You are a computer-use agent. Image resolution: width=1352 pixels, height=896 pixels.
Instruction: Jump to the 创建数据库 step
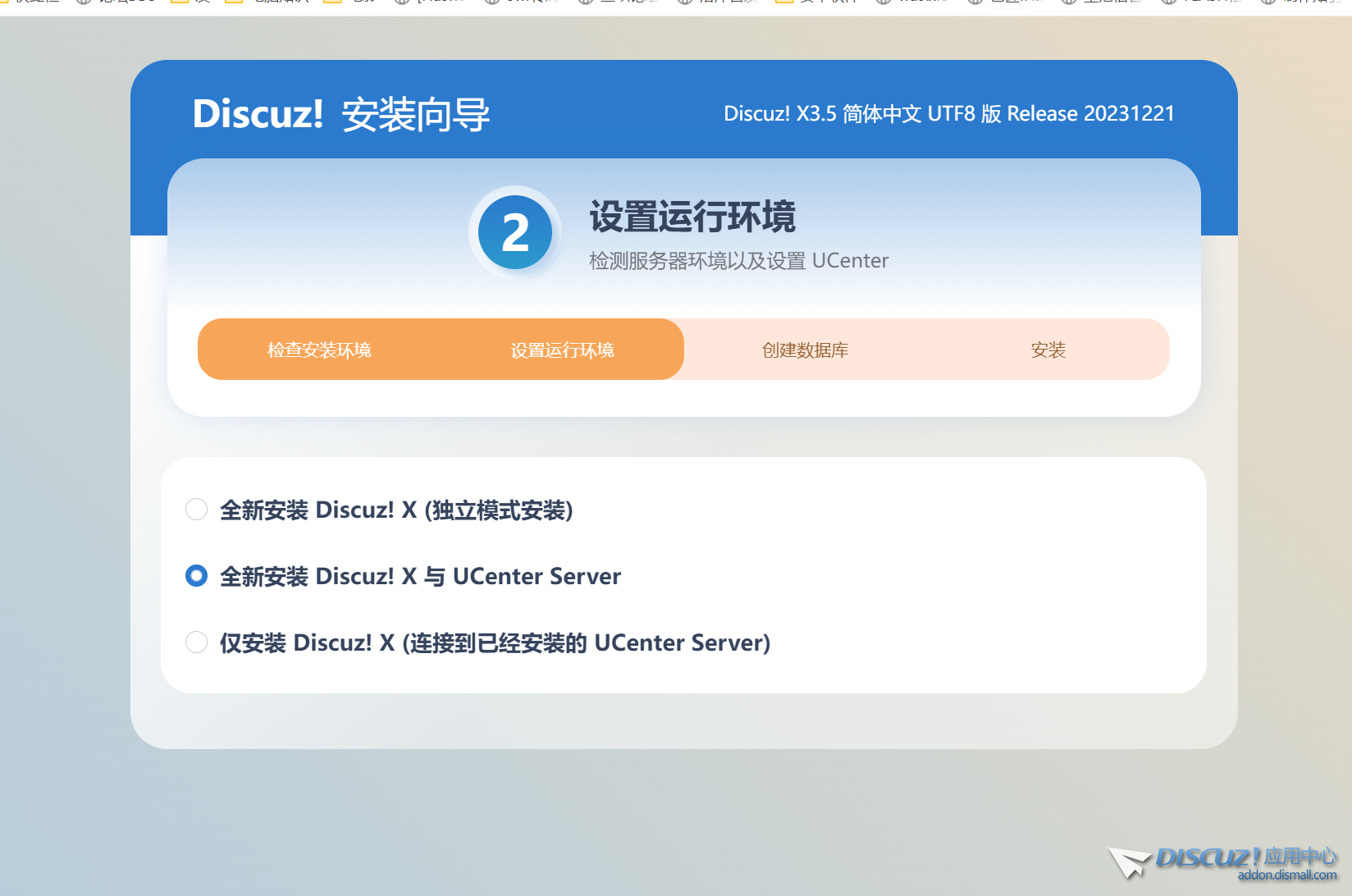pyautogui.click(x=805, y=350)
